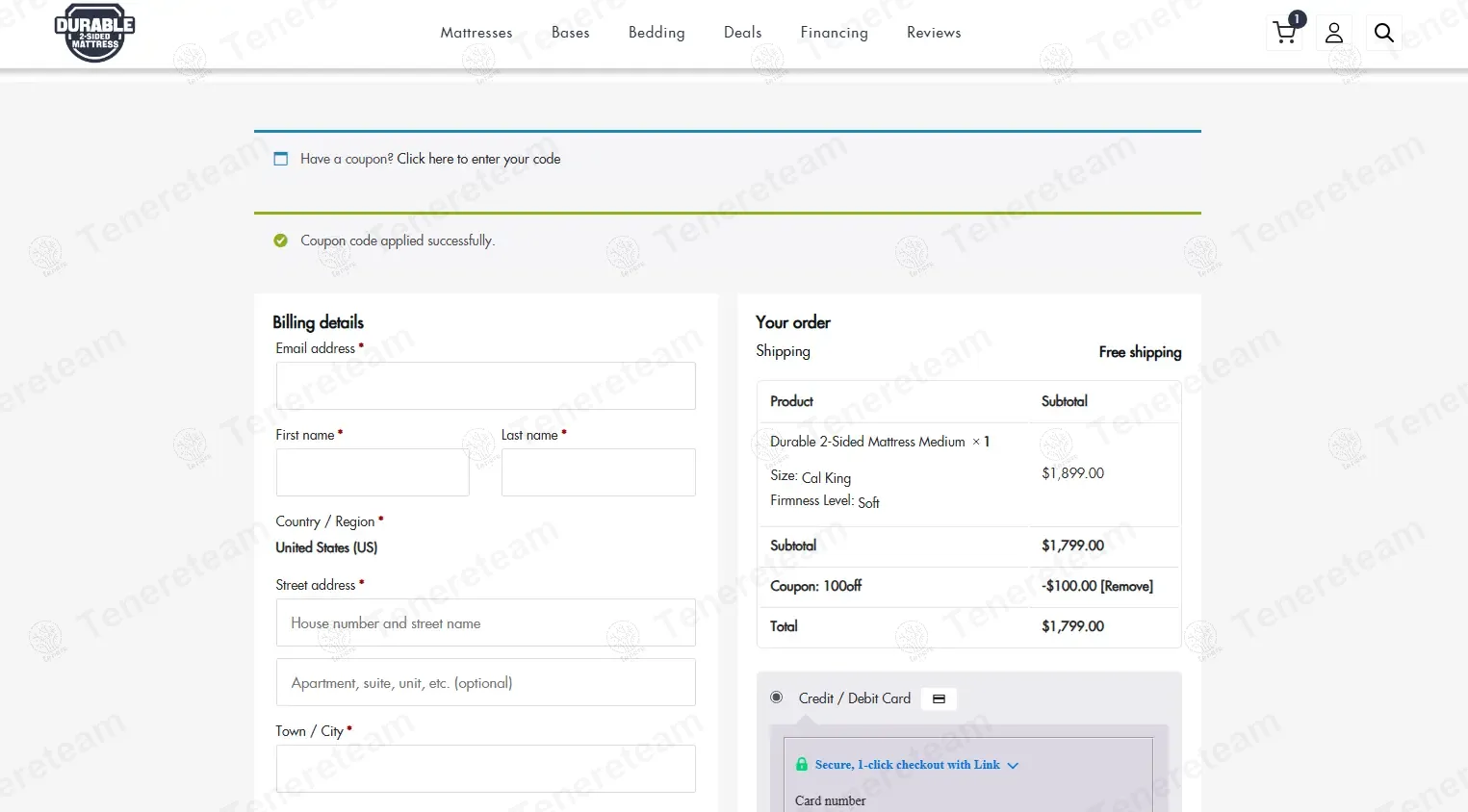Click the Last name input box
1468x812 pixels.
click(x=598, y=472)
